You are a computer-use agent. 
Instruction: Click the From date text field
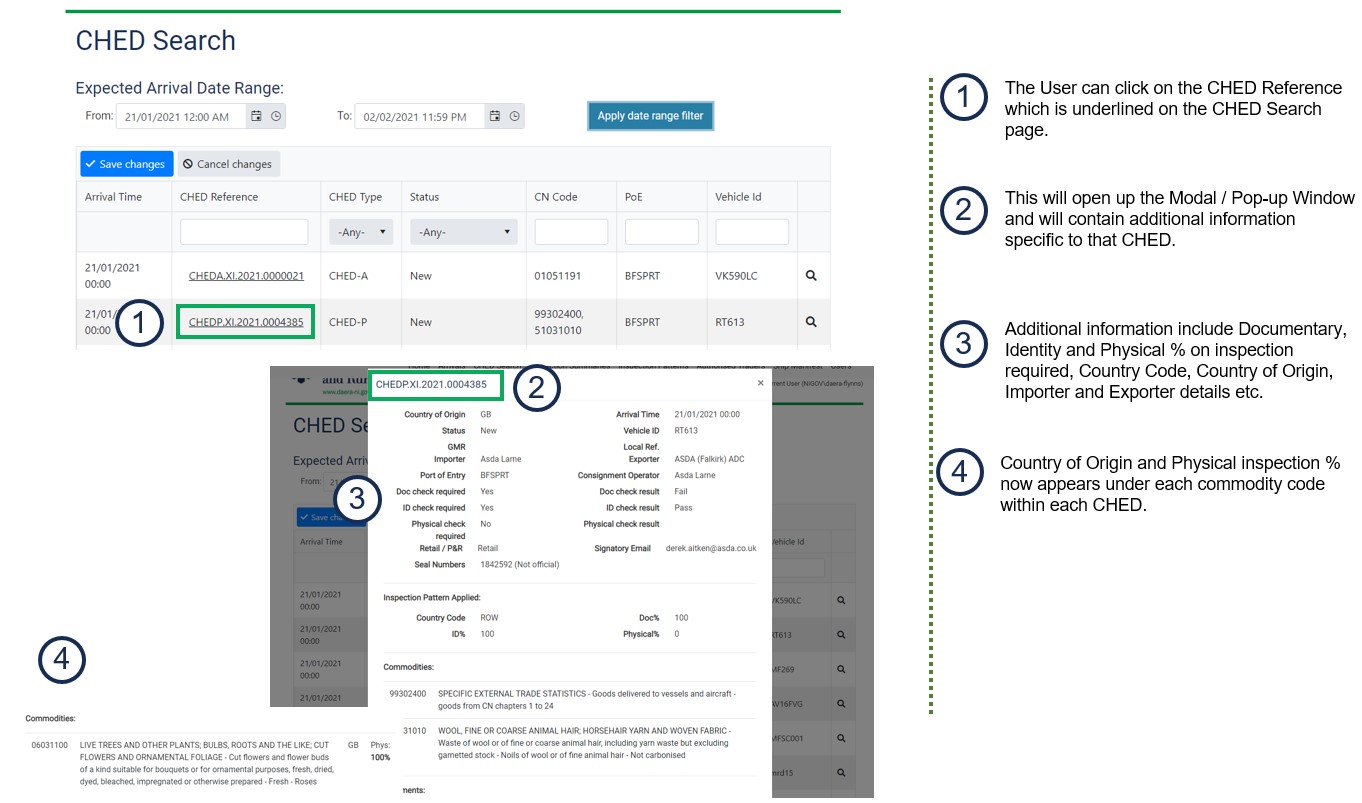click(181, 117)
